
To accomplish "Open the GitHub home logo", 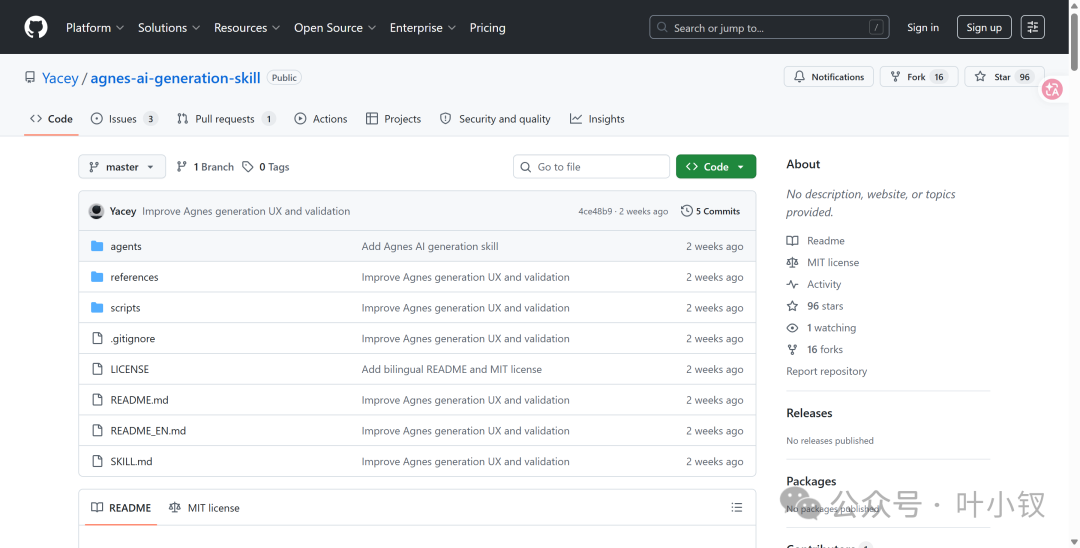I will pyautogui.click(x=36, y=28).
